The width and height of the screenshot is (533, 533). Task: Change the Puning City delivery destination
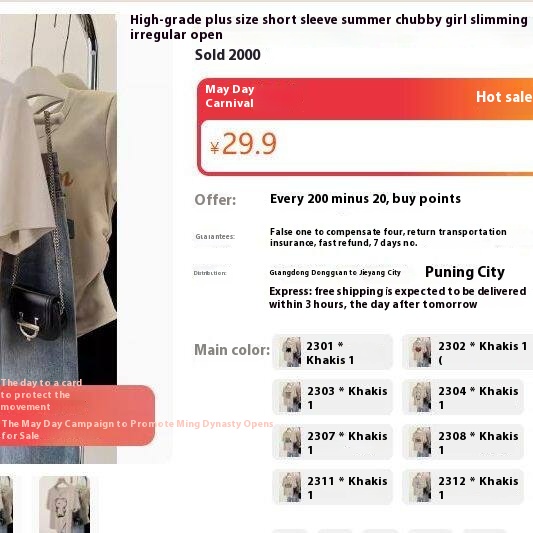click(x=465, y=272)
